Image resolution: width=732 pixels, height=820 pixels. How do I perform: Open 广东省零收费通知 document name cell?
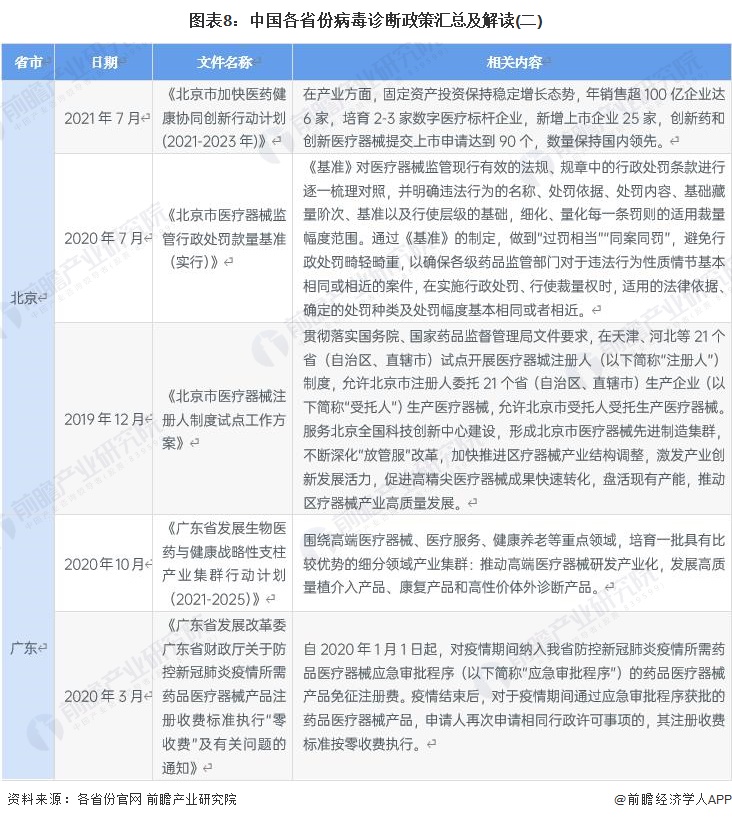click(x=223, y=696)
